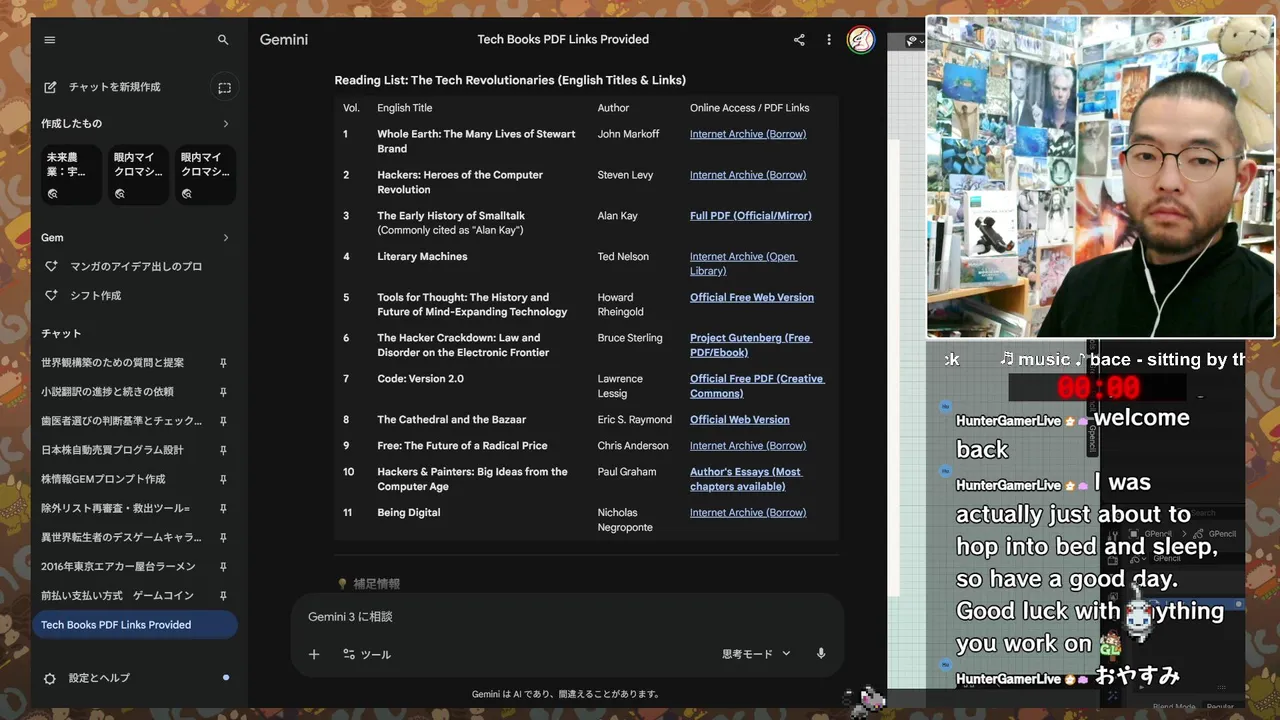Click the microphone voice input icon
Image resolution: width=1280 pixels, height=720 pixels.
point(821,654)
